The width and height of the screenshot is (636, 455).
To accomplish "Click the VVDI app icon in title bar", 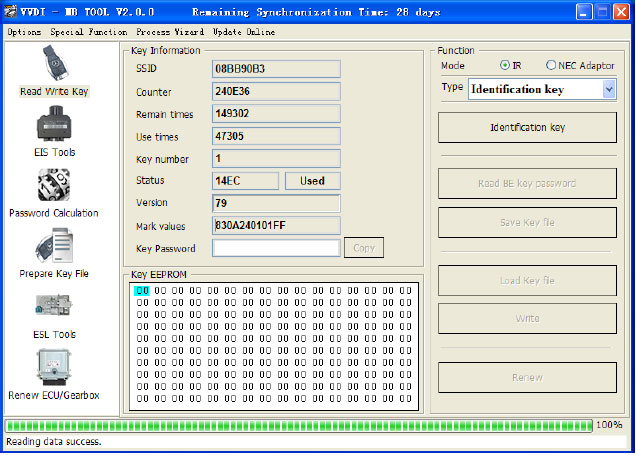I will pos(10,11).
